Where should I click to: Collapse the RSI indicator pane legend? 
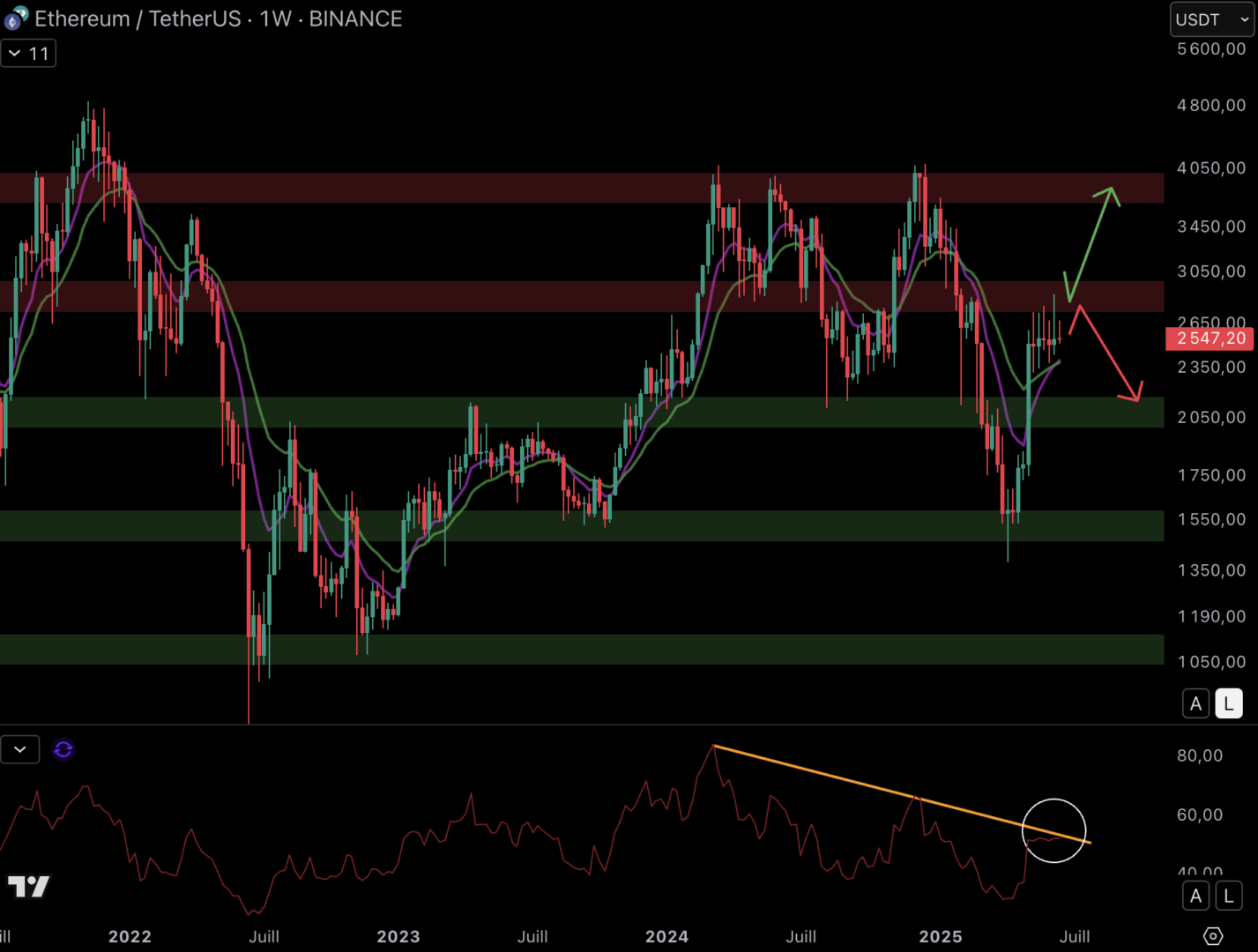(x=19, y=749)
